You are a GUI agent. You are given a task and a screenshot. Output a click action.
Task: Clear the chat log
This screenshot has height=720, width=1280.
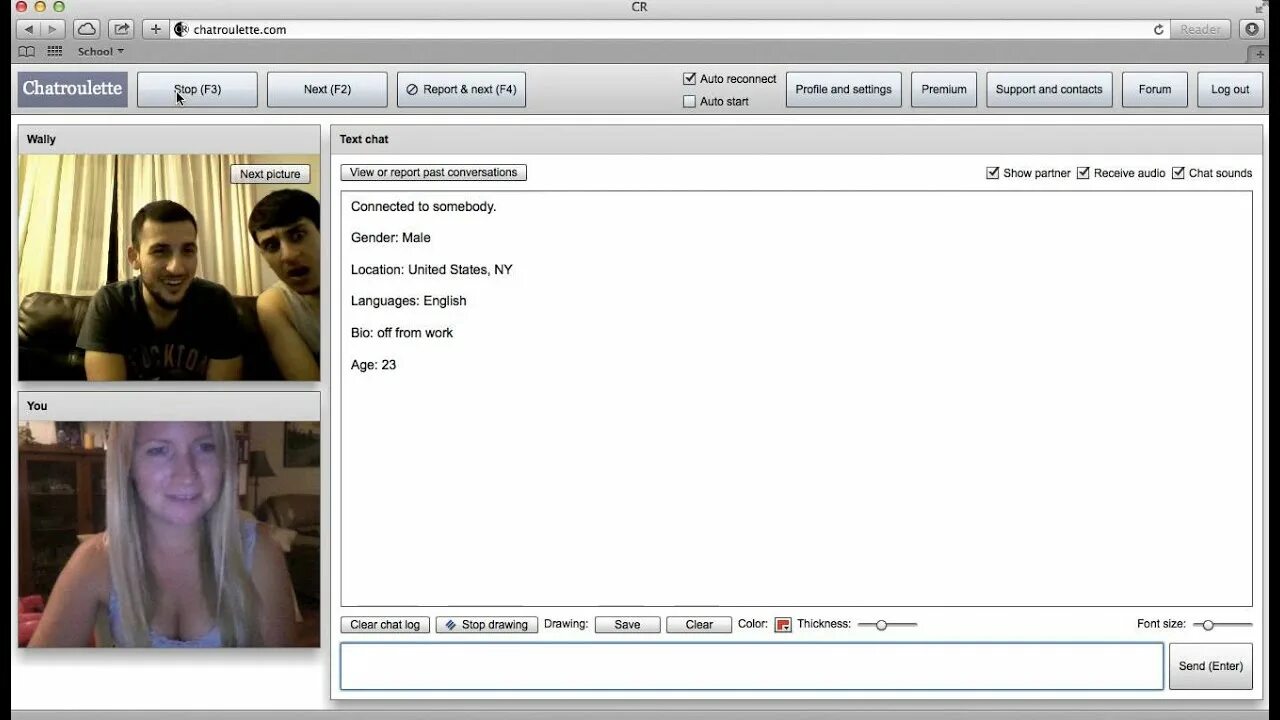pyautogui.click(x=385, y=624)
